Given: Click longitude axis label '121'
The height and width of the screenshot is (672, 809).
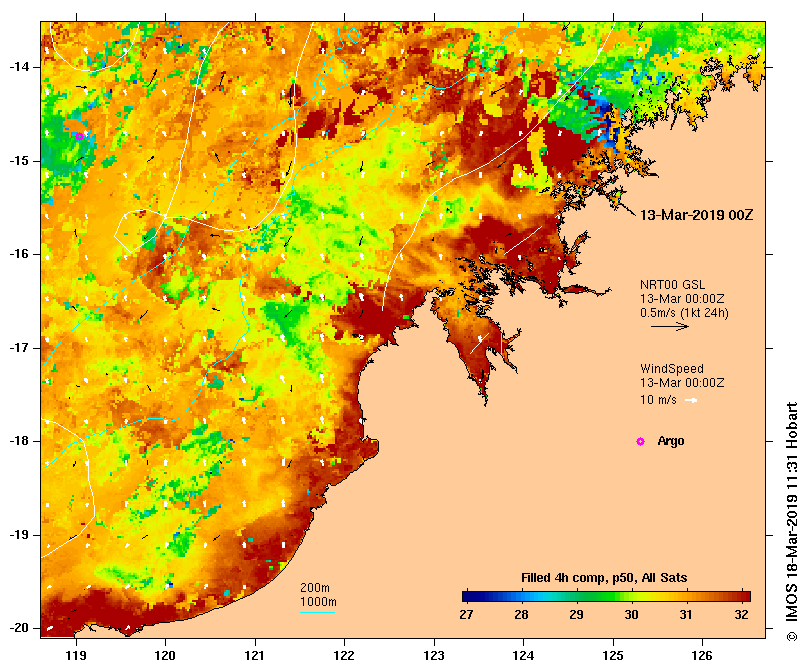Looking at the screenshot, I should [x=254, y=655].
